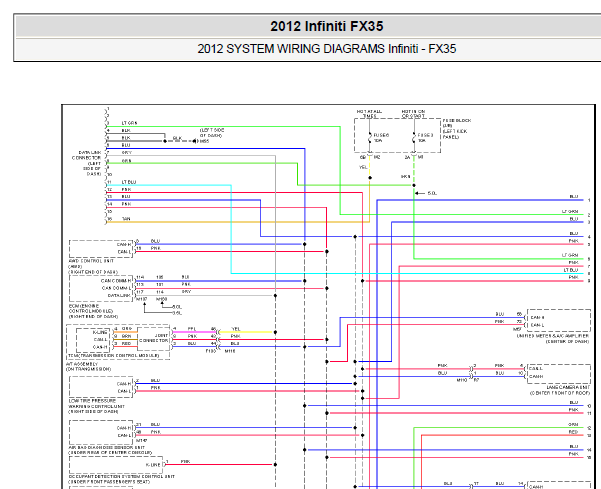Click the DATA LINK CONNECTOR label
This screenshot has height=489, width=601.
pos(87,163)
